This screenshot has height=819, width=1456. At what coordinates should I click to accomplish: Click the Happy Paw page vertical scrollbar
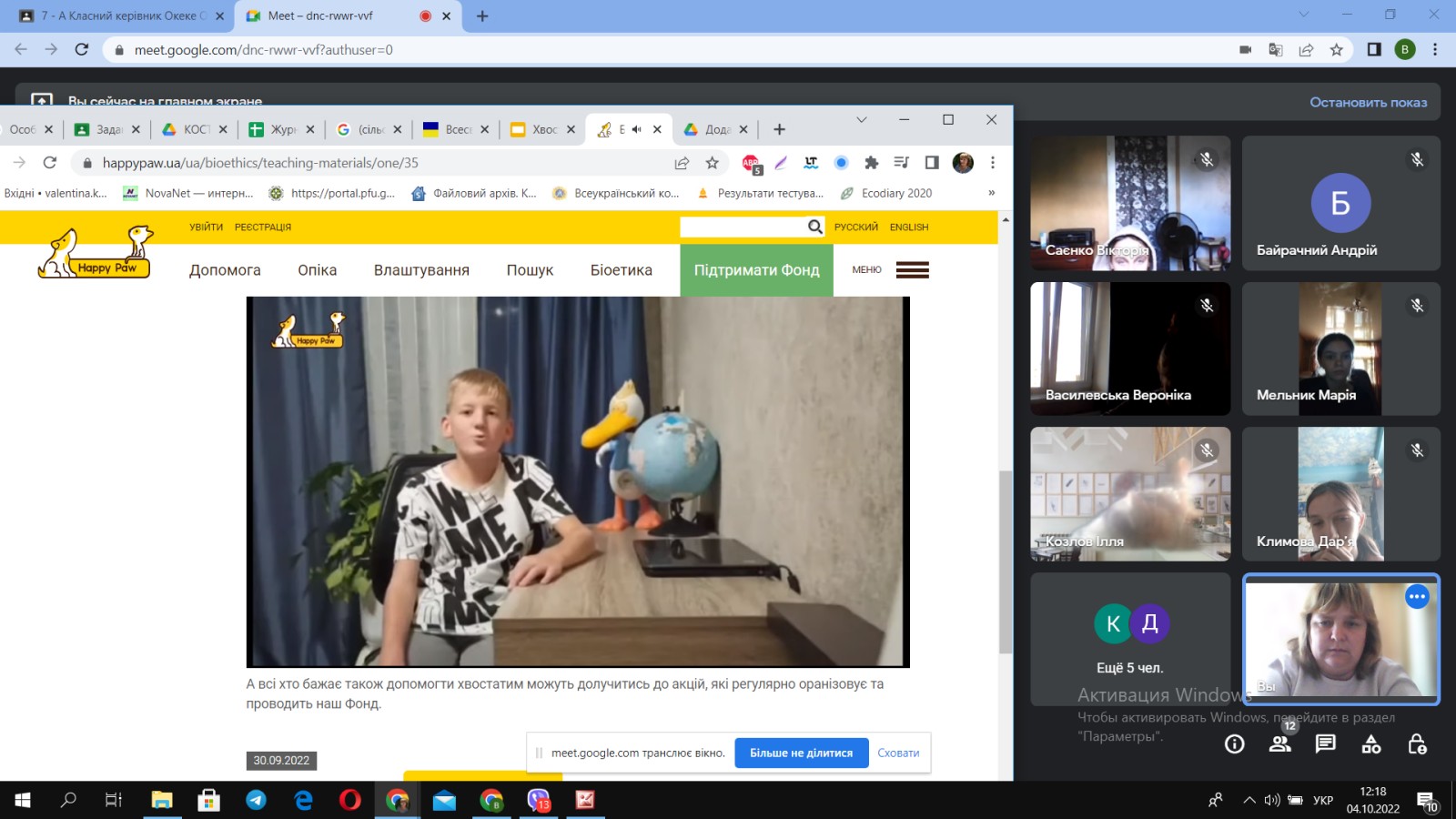tap(1006, 561)
